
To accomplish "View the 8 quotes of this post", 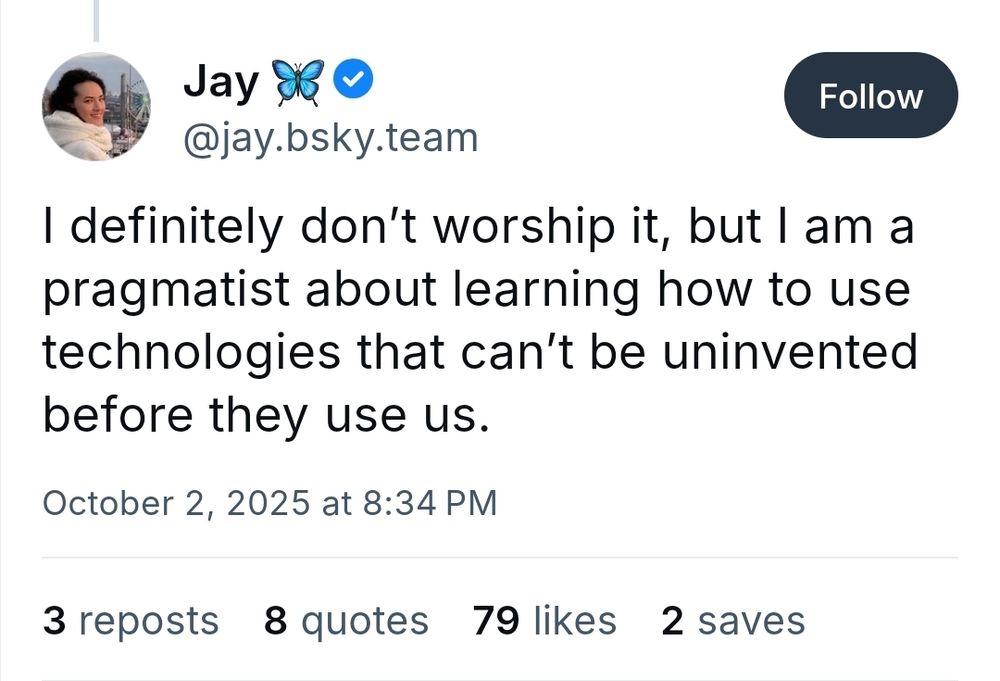I will 345,621.
